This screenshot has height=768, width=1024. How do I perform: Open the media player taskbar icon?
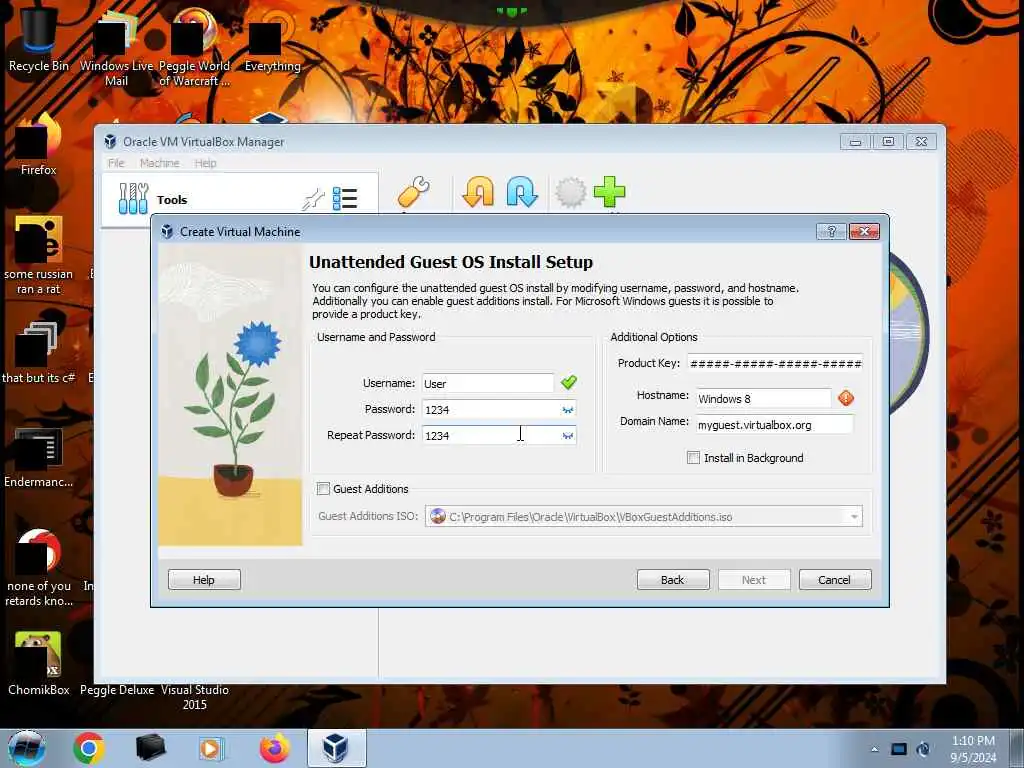tap(211, 748)
